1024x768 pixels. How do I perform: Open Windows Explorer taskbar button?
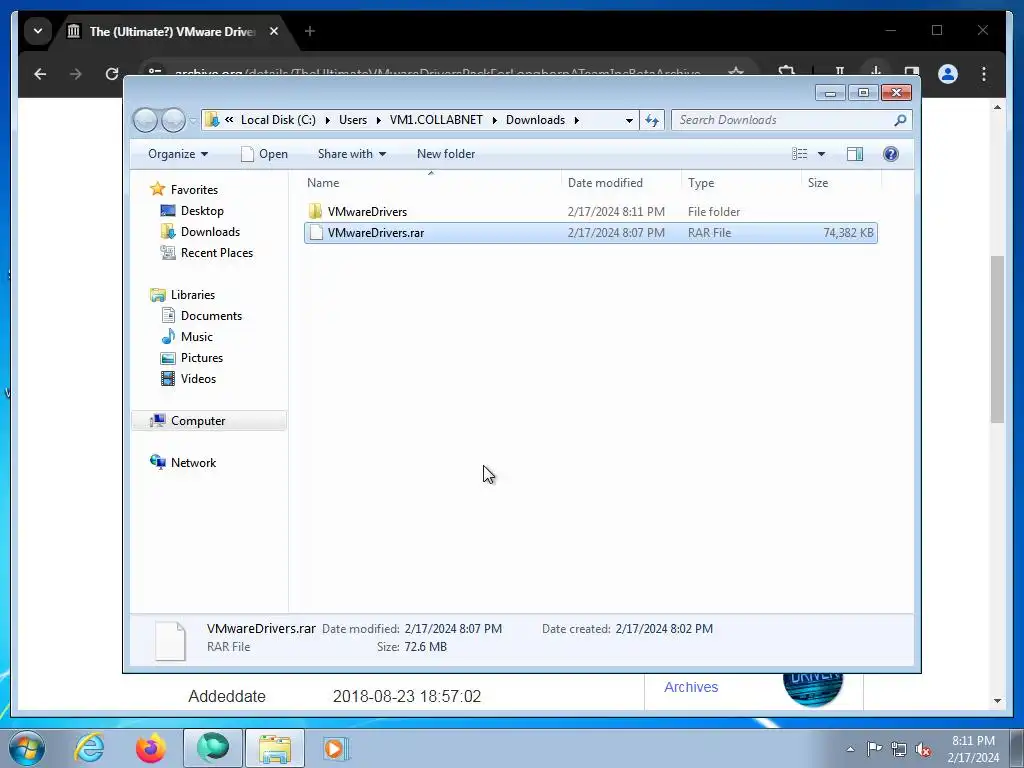click(x=275, y=748)
